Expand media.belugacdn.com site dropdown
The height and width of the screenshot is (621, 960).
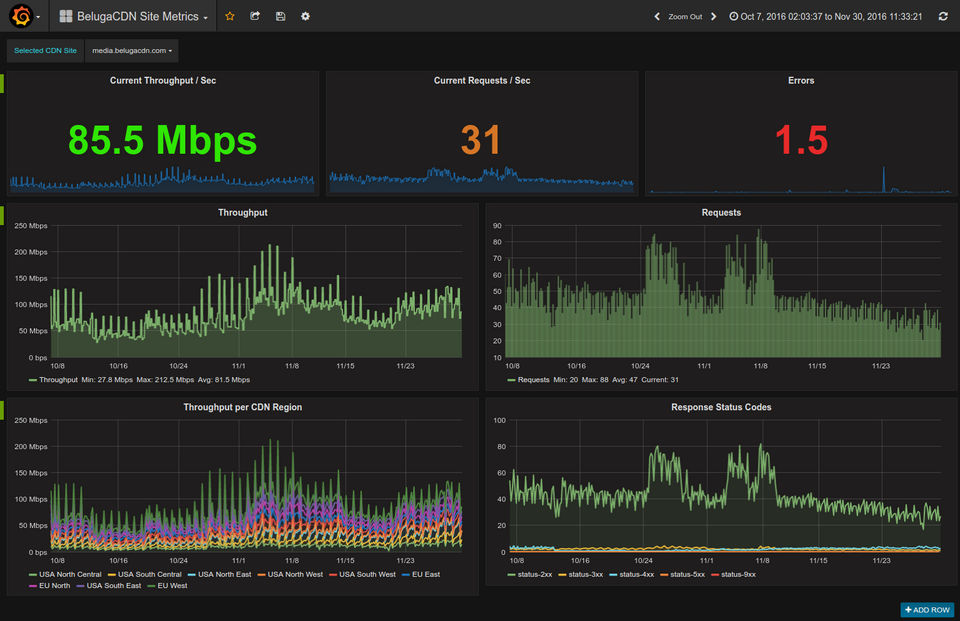click(x=132, y=50)
